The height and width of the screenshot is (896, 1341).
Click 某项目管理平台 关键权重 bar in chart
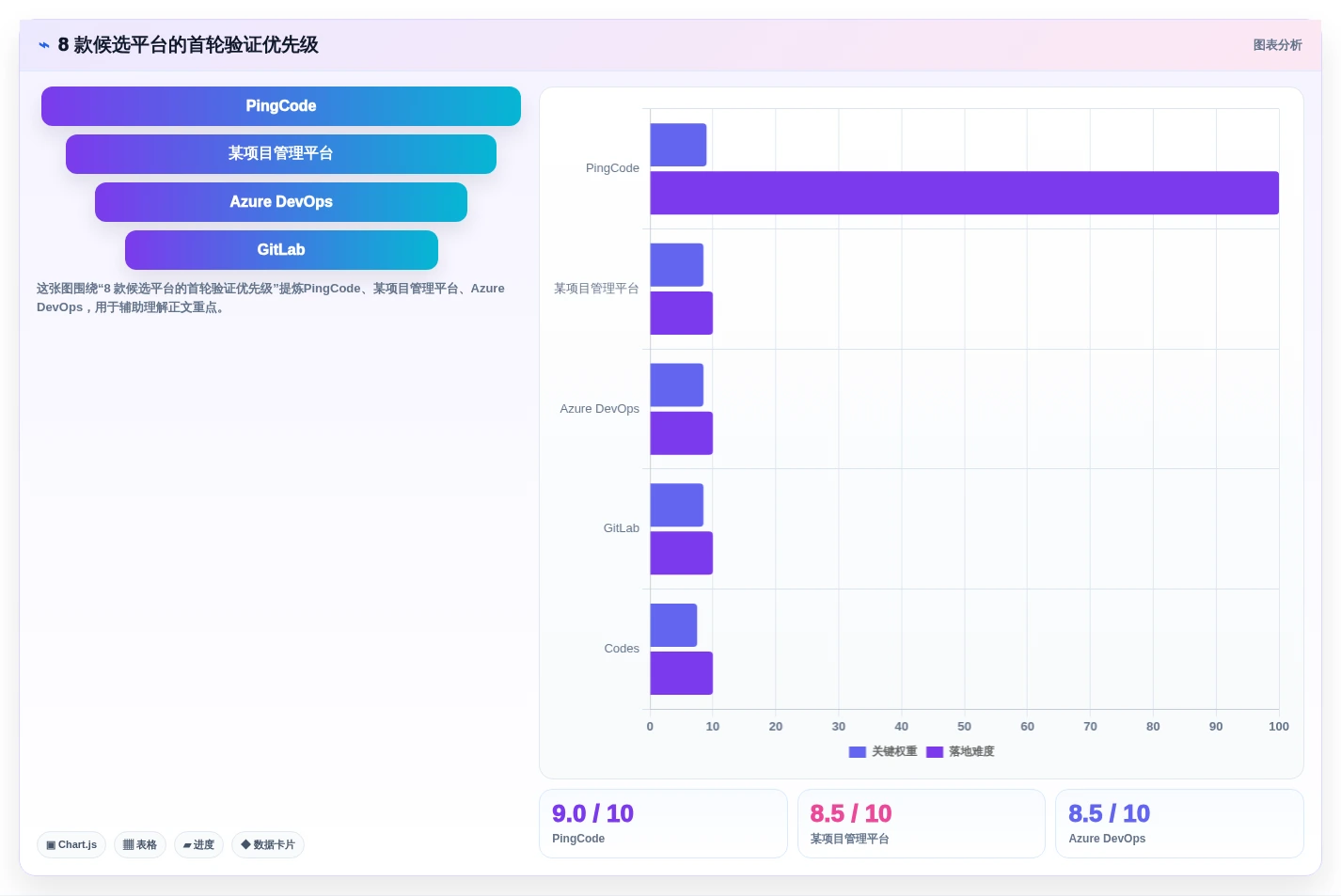[676, 265]
